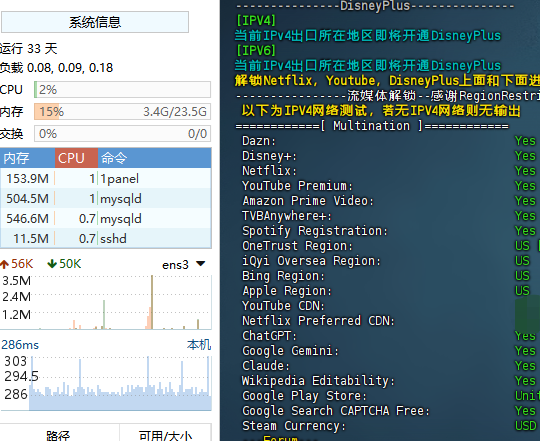
Task: Click the Bing Region: terminal line
Action: click(x=283, y=276)
